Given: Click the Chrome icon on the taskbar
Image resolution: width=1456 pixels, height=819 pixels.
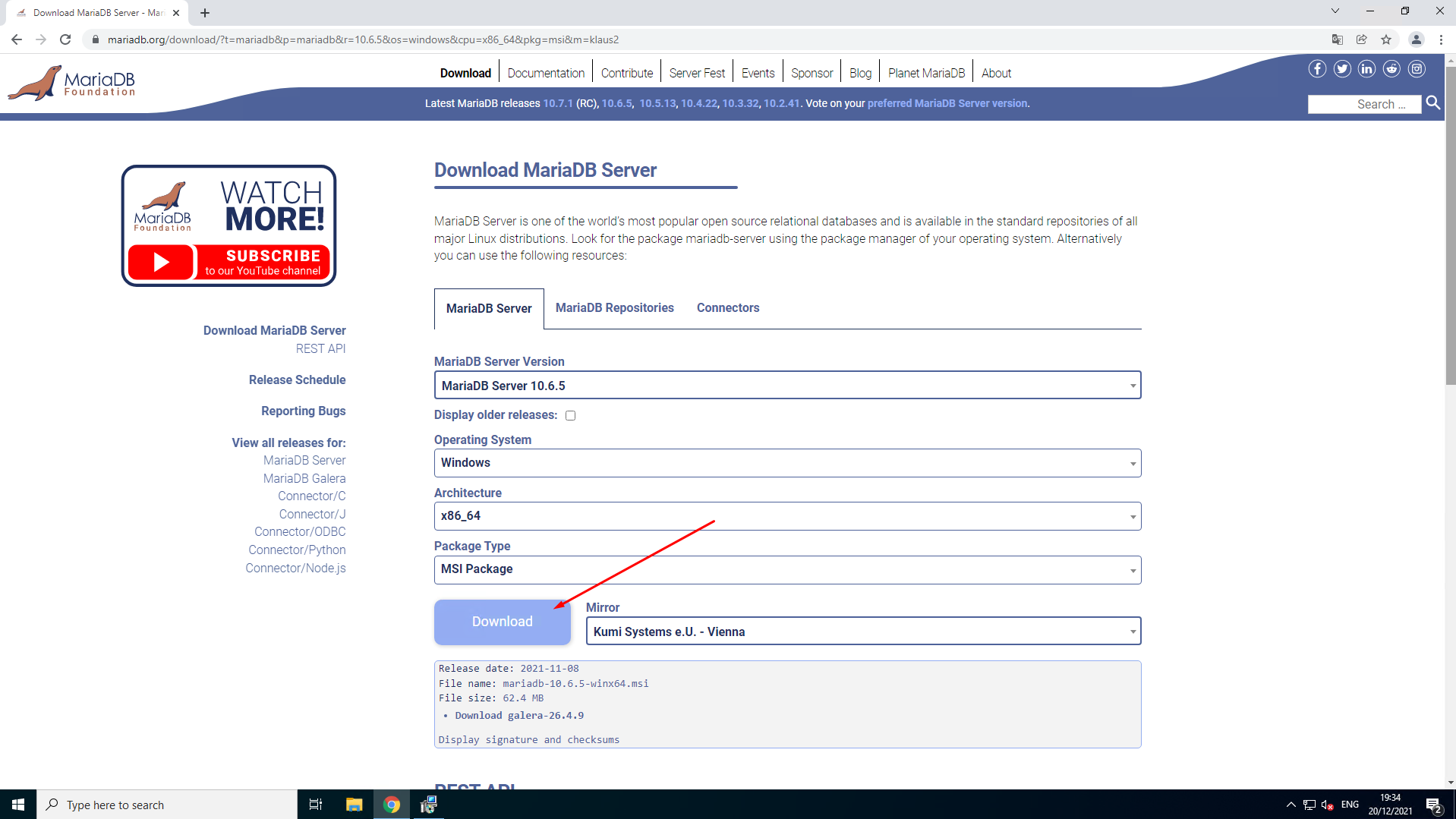Looking at the screenshot, I should 392,805.
